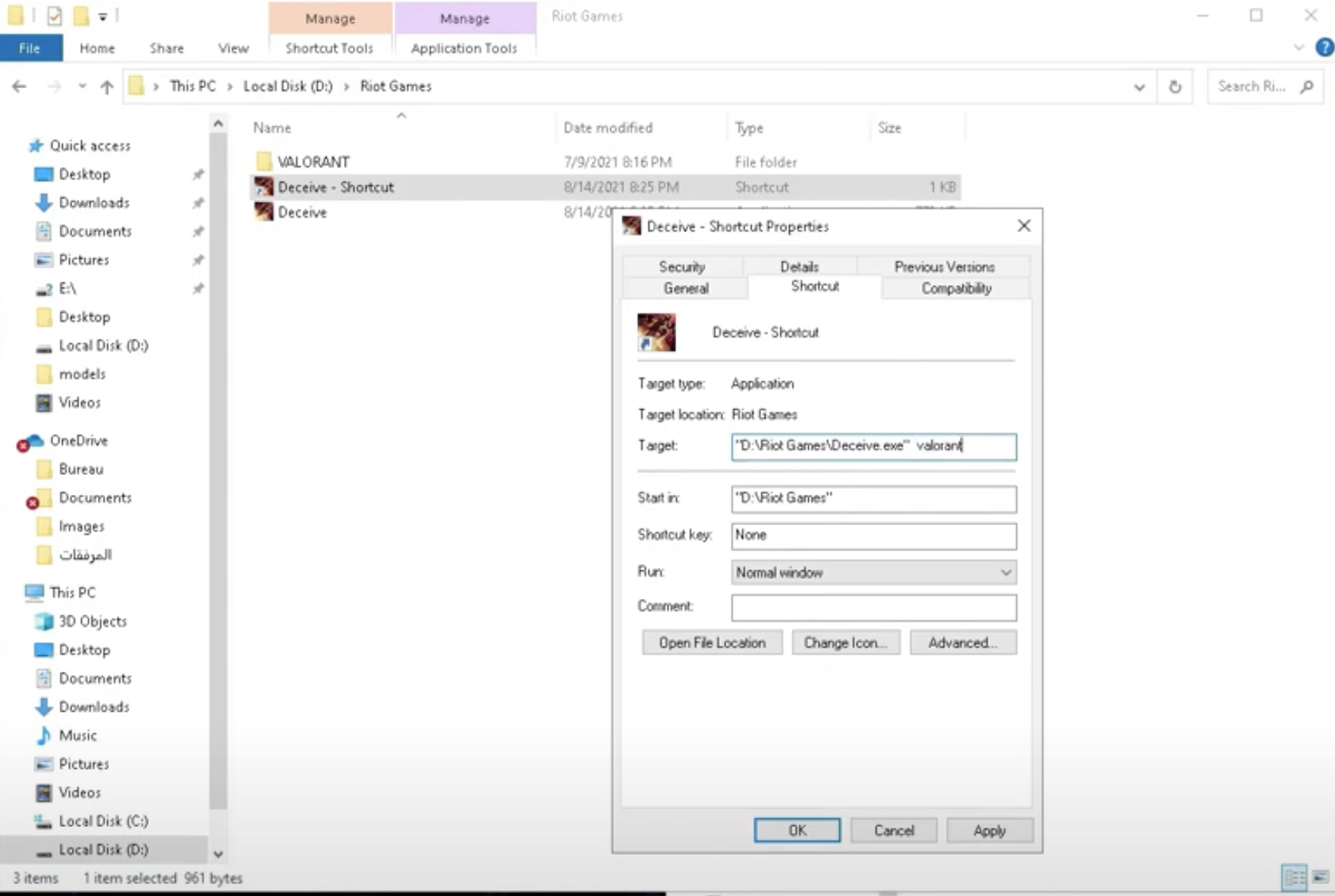Screen dimensions: 1335x896
Task: Select the Deceive application file icon
Action: point(264,212)
